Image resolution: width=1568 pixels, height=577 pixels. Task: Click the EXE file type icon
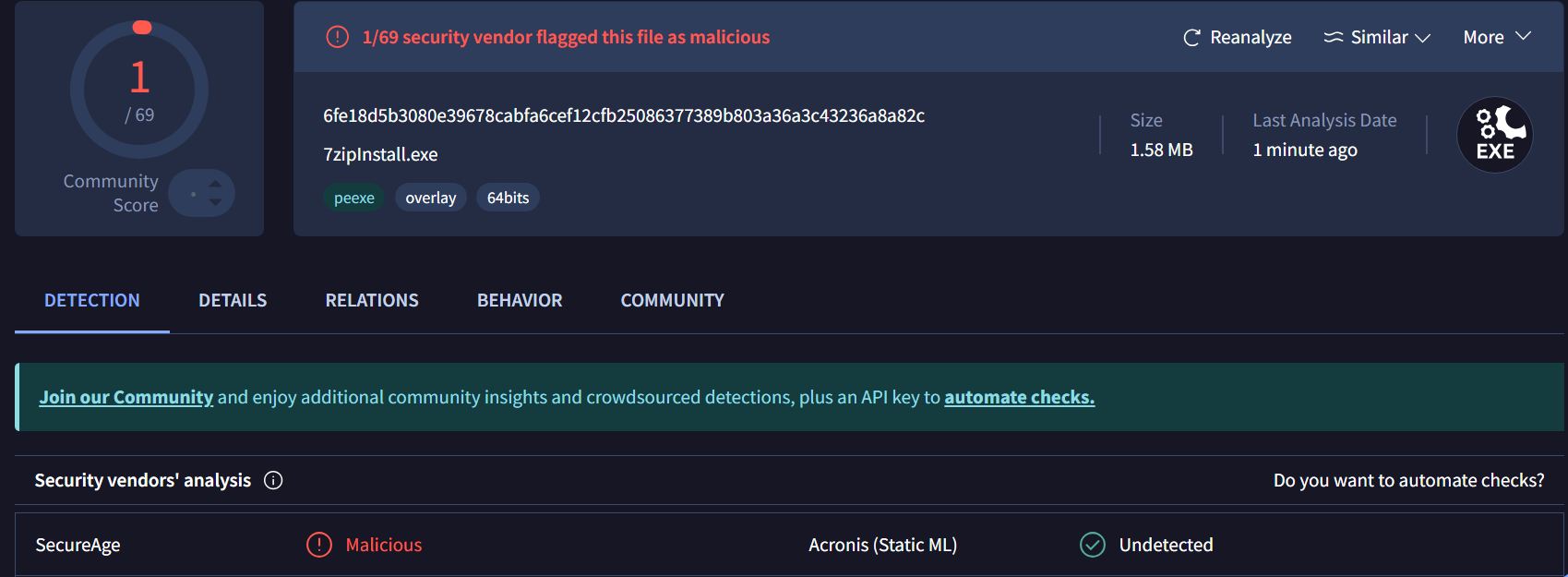pos(1494,135)
